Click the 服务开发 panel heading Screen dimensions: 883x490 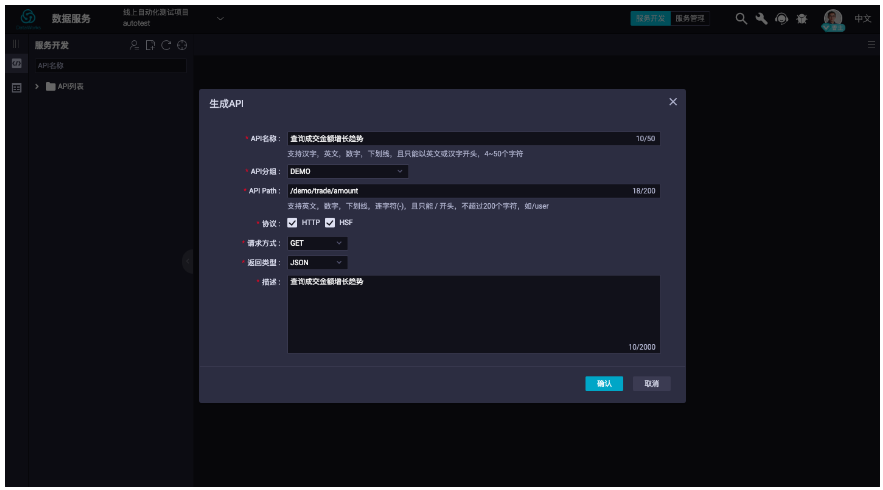click(x=52, y=45)
